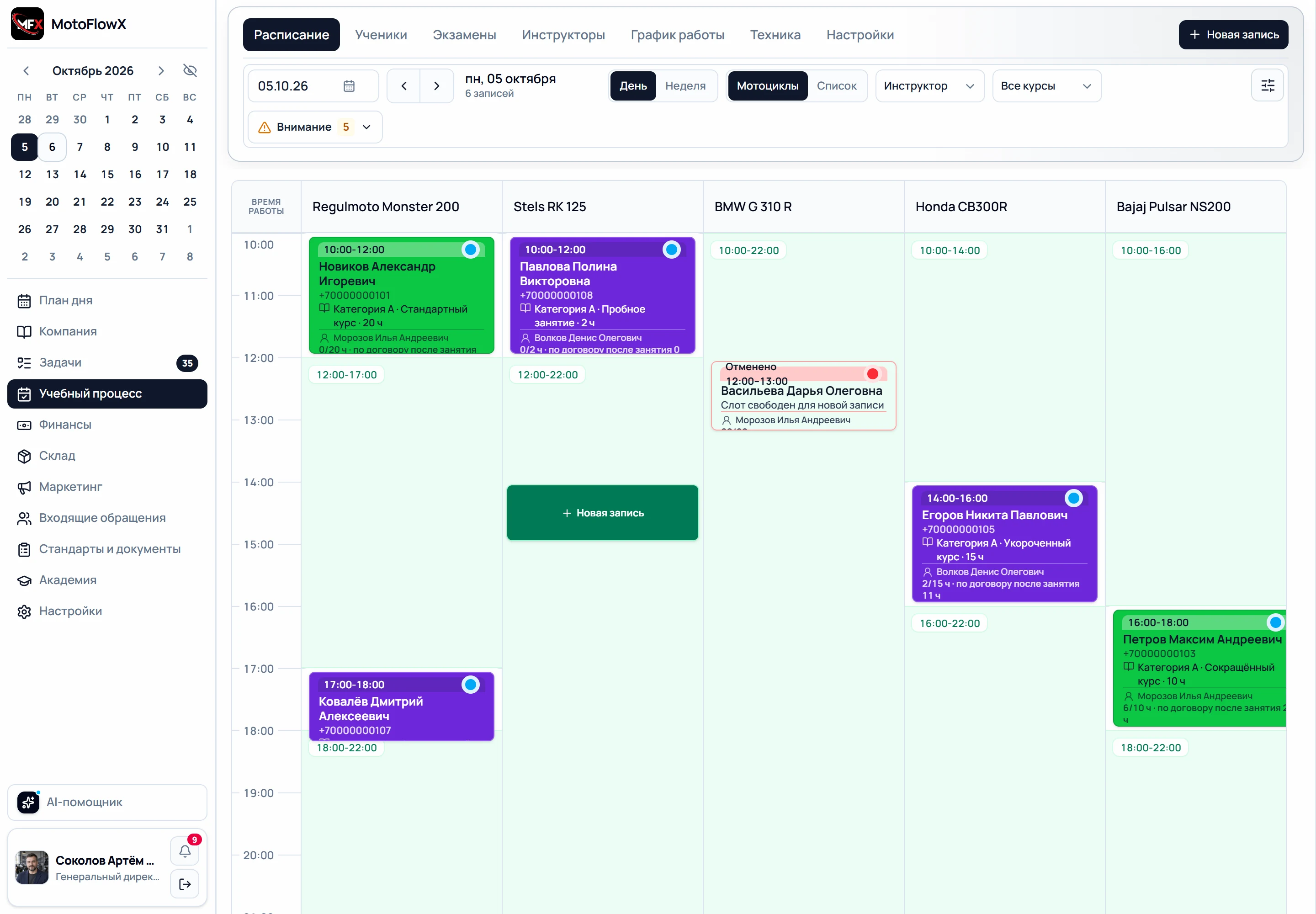
Task: Click the logout arrow icon
Action: [x=185, y=884]
